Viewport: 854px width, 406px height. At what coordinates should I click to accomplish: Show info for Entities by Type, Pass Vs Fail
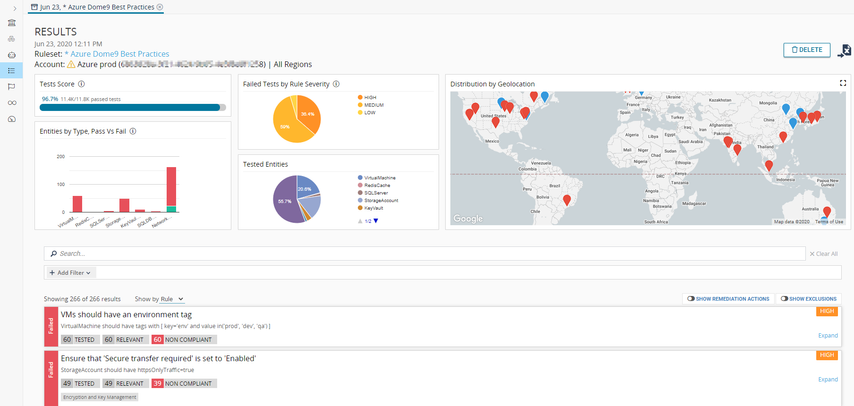pyautogui.click(x=133, y=131)
